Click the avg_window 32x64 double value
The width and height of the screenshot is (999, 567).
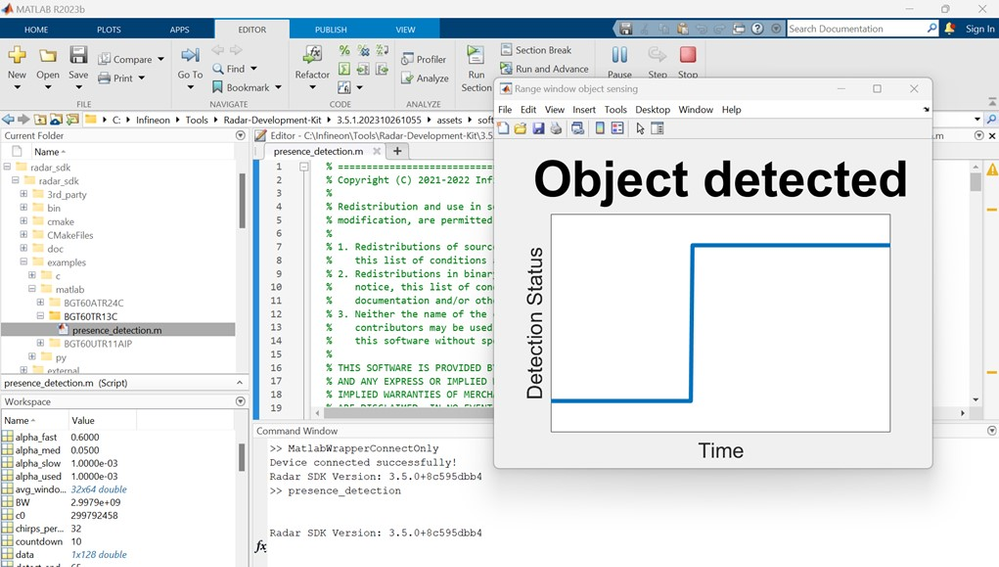98,489
